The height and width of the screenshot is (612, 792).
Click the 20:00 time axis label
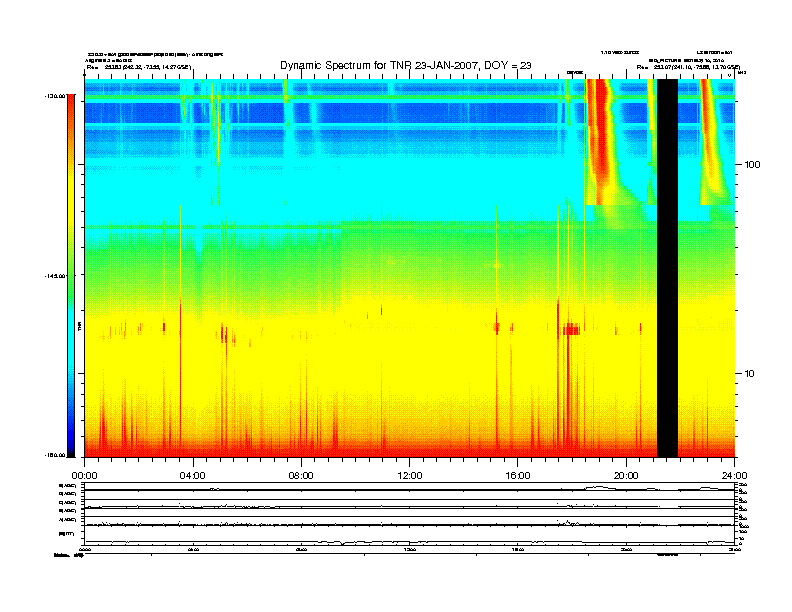coord(626,475)
